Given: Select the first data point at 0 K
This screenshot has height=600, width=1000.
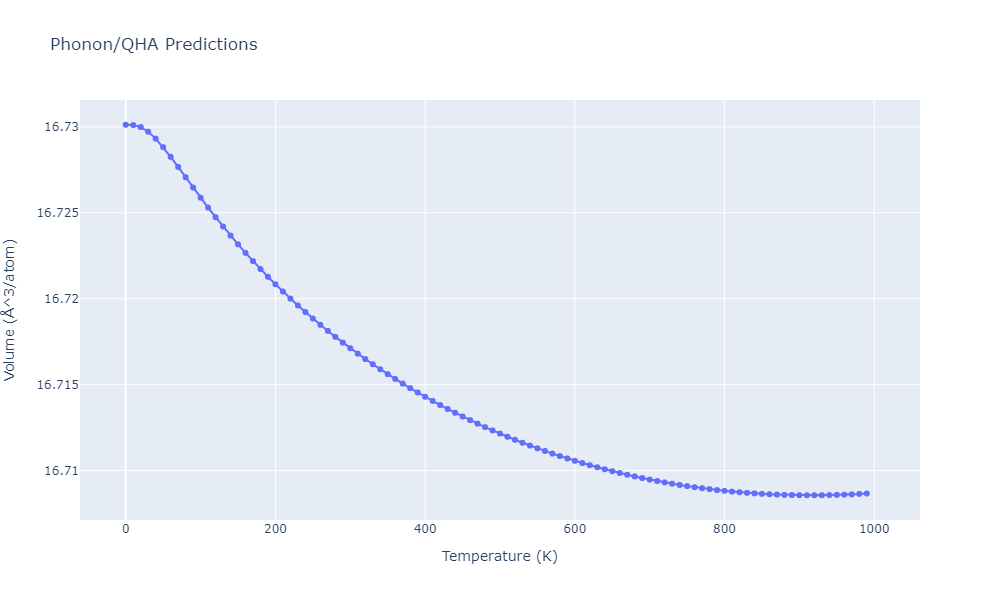Looking at the screenshot, I should pos(125,125).
